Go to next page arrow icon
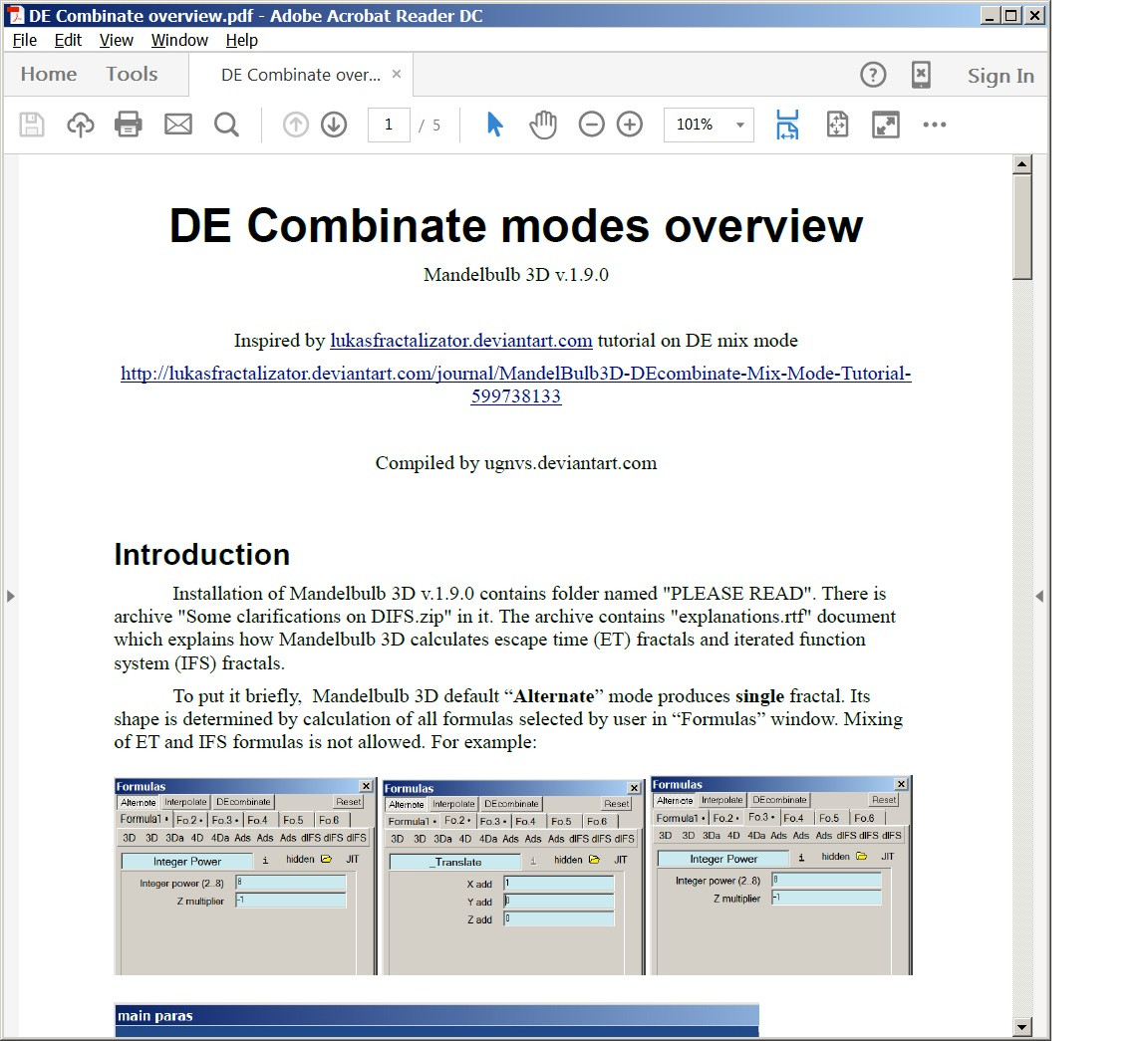The image size is (1148, 1041). coord(334,125)
